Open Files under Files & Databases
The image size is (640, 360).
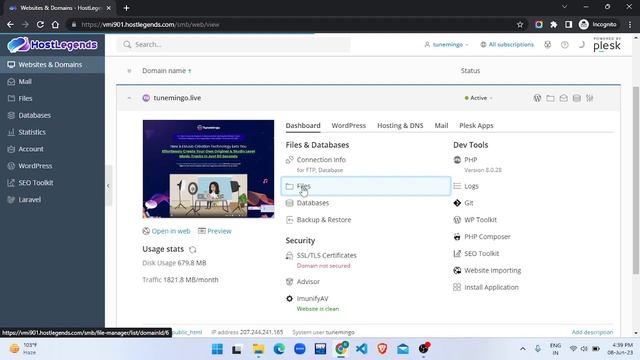pos(366,186)
